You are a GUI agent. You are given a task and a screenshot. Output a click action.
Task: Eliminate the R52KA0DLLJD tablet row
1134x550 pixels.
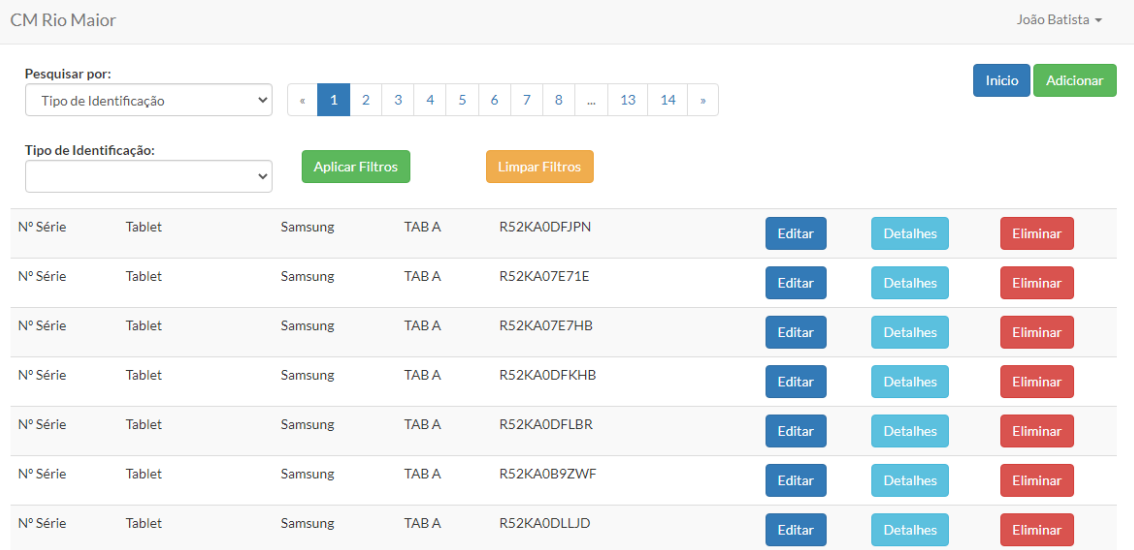pos(1036,529)
